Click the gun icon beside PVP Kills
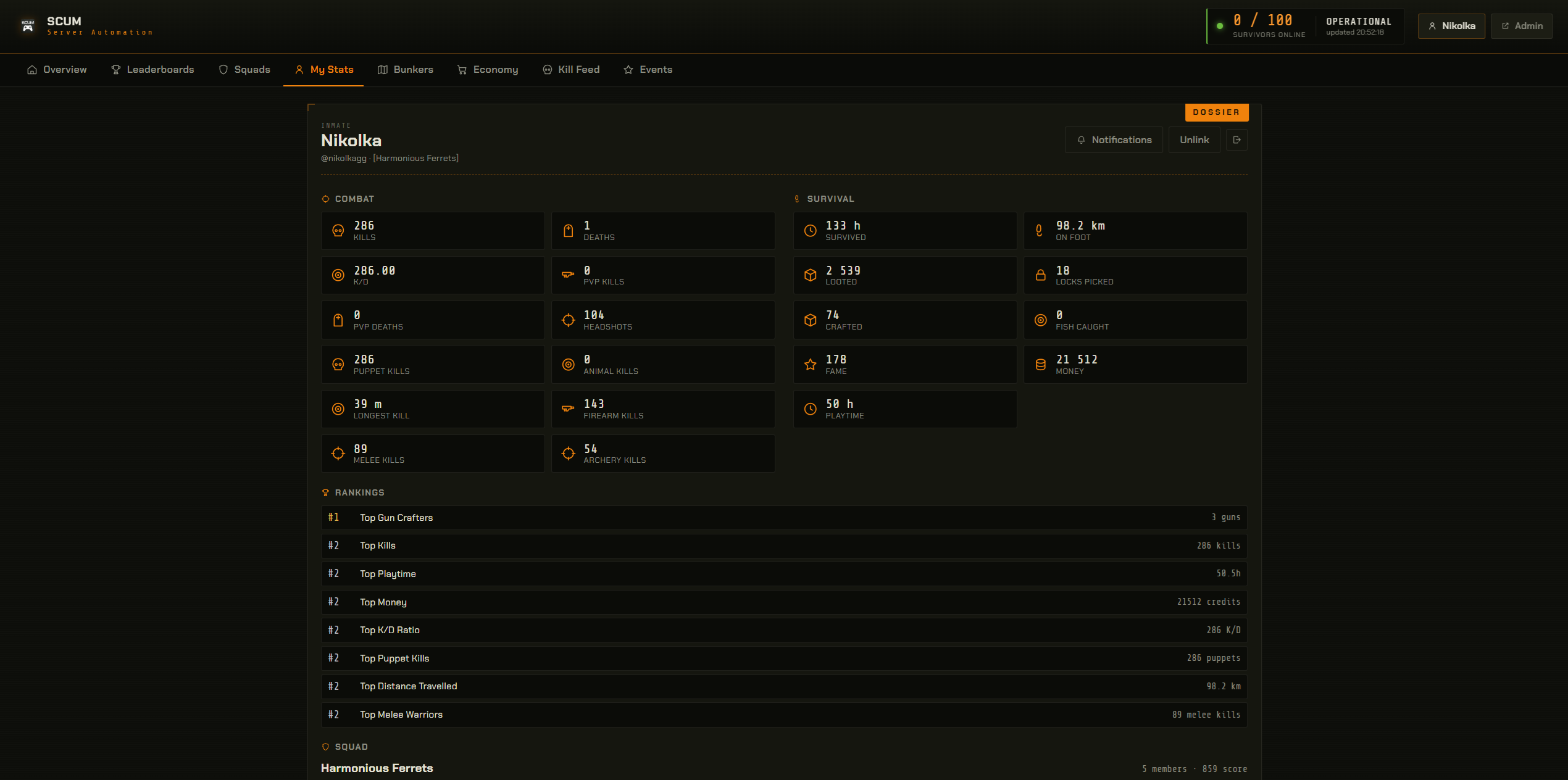Viewport: 1568px width, 780px height. pos(569,275)
